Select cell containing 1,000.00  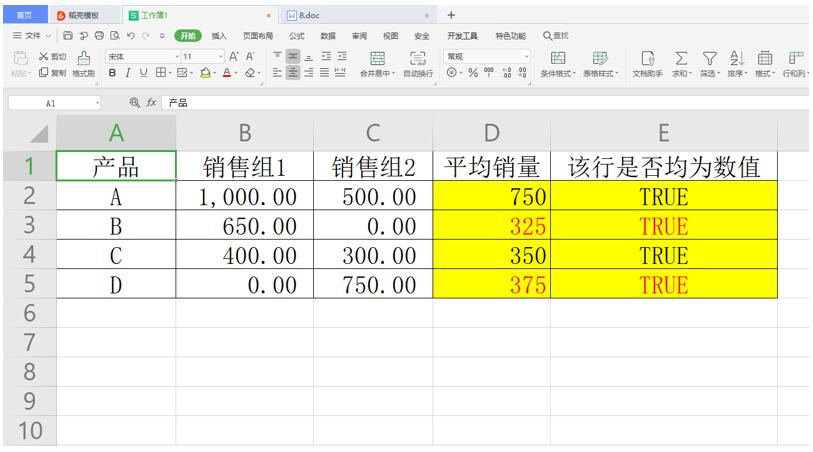click(245, 196)
